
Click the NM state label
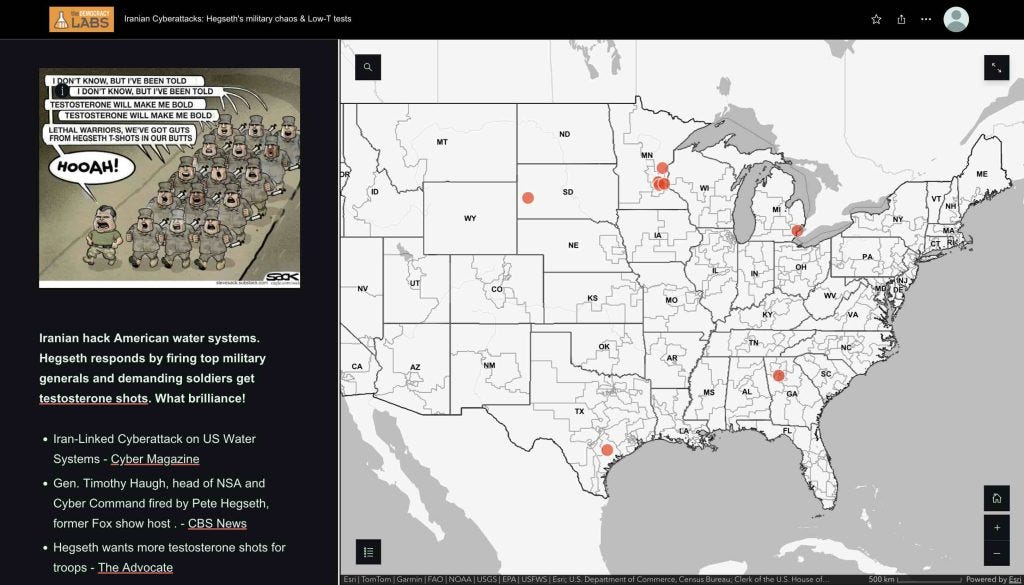click(489, 366)
